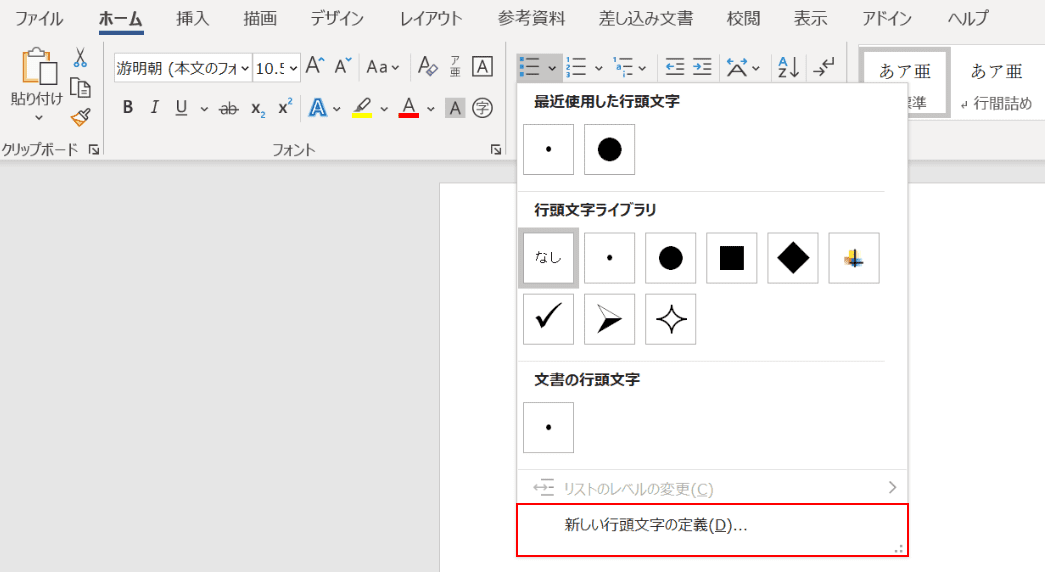Viewport: 1045px width, 572px height.
Task: Choose the arrowhead bullet in library
Action: [x=609, y=319]
